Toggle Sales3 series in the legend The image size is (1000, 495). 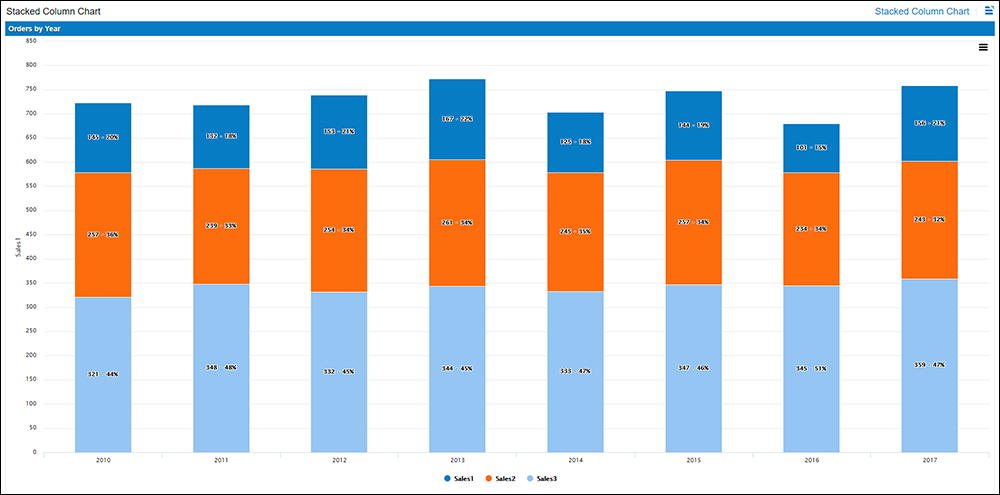[x=541, y=479]
